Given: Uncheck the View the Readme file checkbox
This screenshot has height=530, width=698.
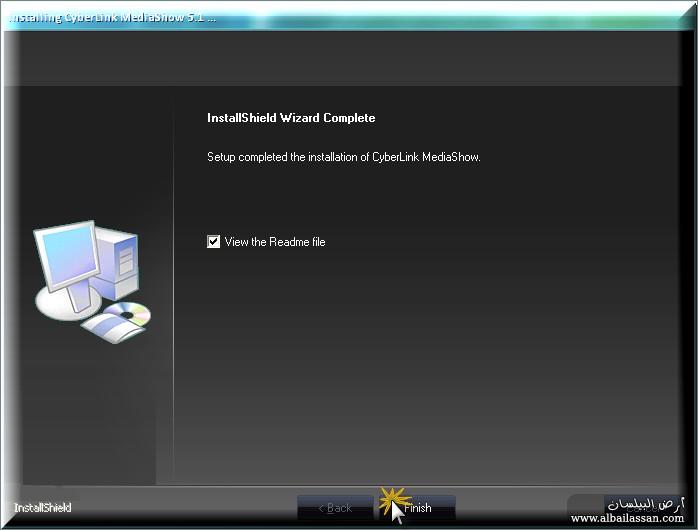Looking at the screenshot, I should [213, 242].
